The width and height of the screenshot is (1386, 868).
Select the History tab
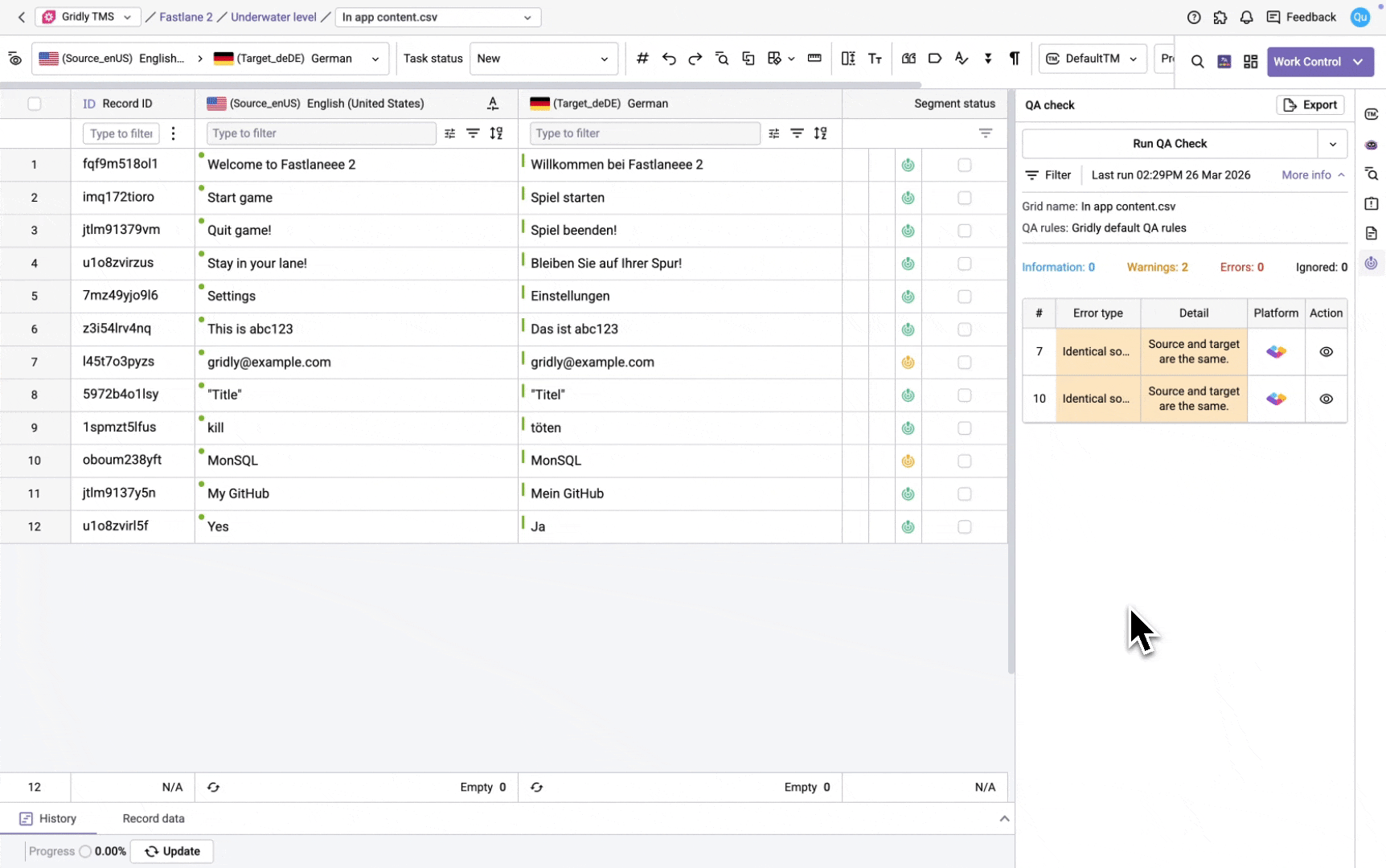coord(48,818)
